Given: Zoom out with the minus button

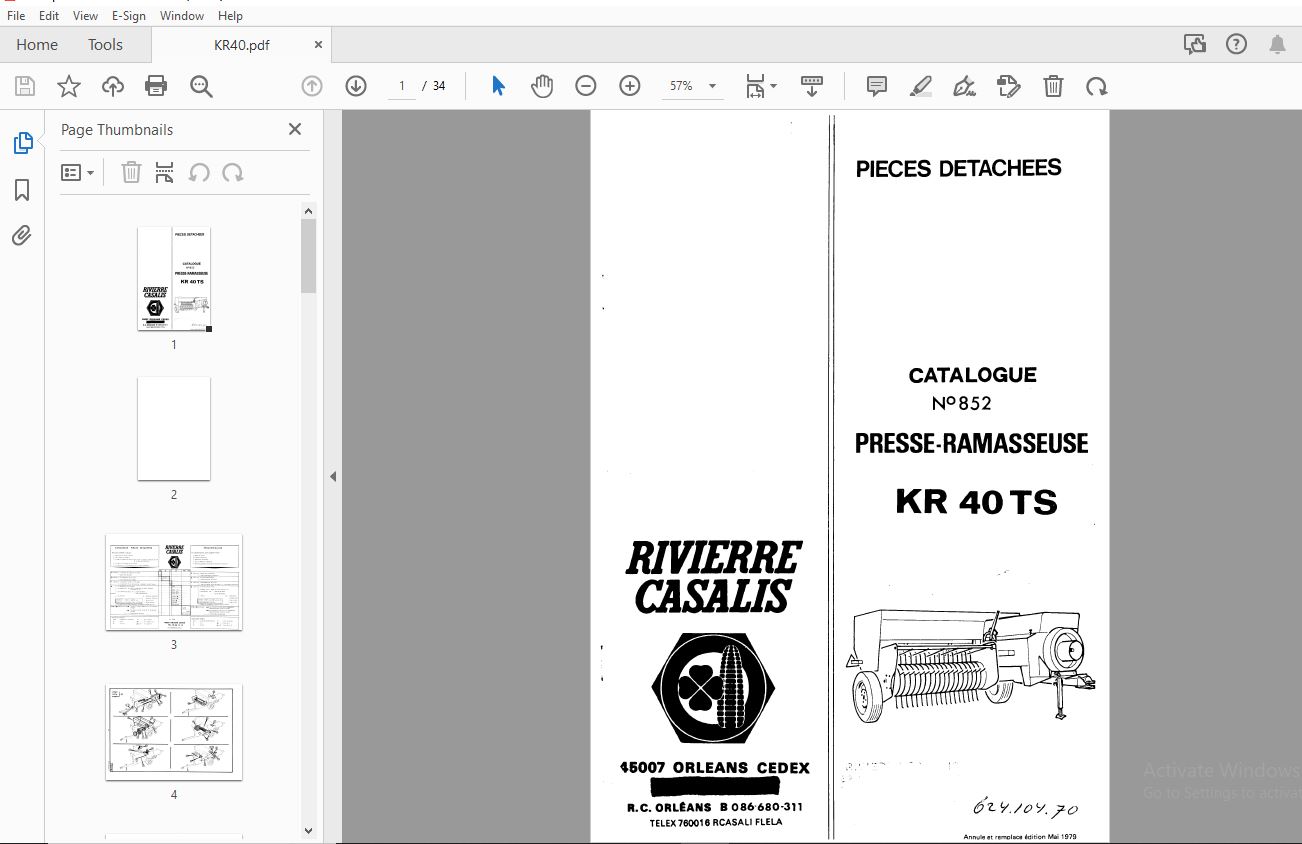Looking at the screenshot, I should point(586,86).
